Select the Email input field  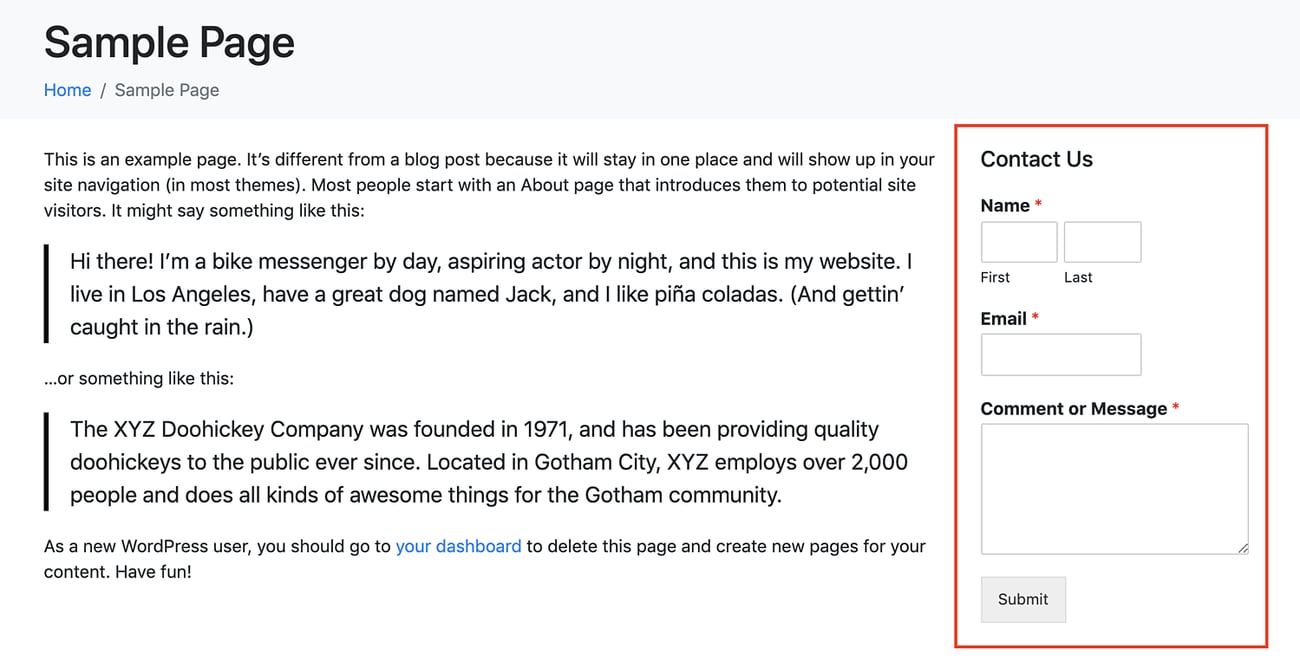point(1060,354)
